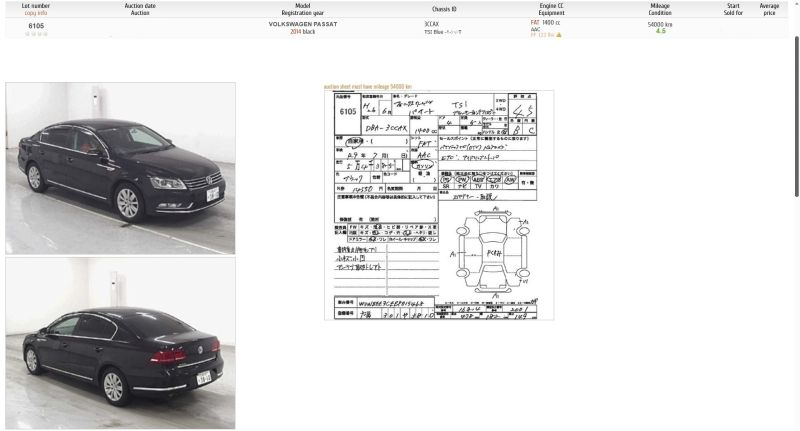This screenshot has width=800, height=431.
Task: Click the 'Mileage' column header
Action: tap(660, 6)
